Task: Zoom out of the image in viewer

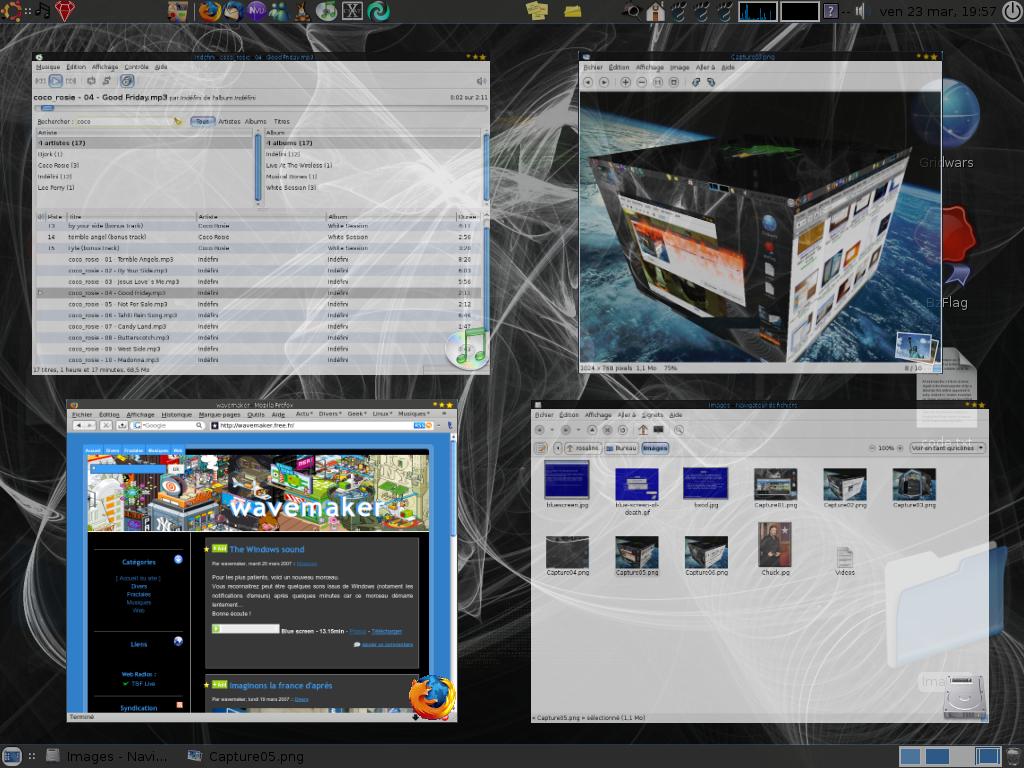Action: [641, 82]
